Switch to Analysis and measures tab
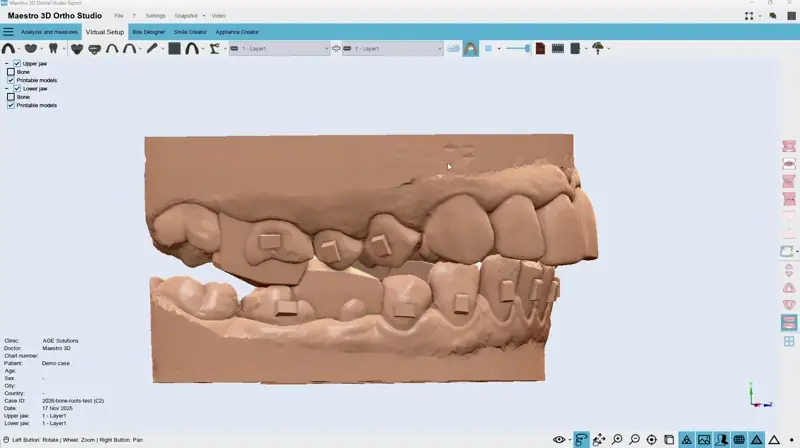This screenshot has width=800, height=448. [49, 32]
